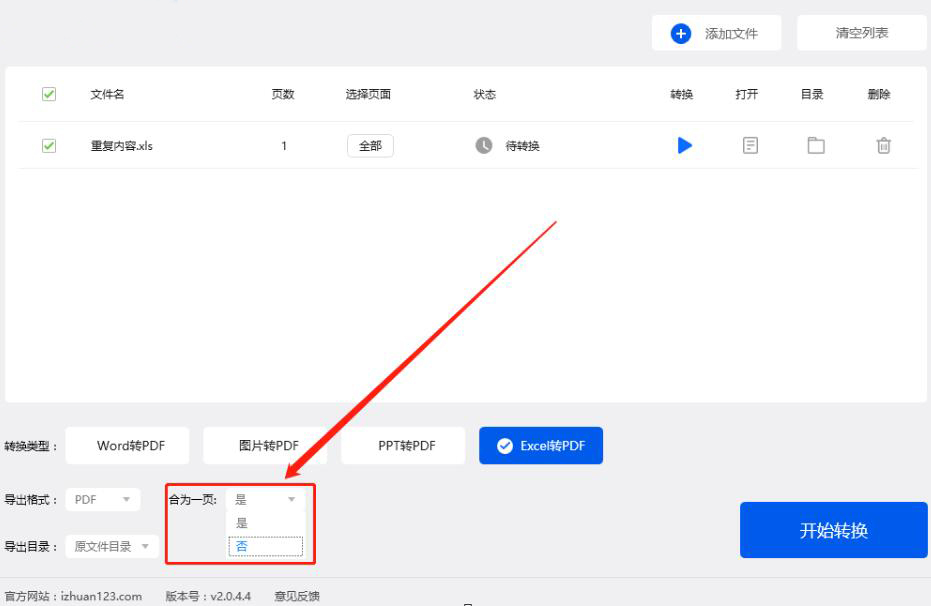931x606 pixels.
Task: Click the blue plus icon for adding files
Action: [x=680, y=34]
